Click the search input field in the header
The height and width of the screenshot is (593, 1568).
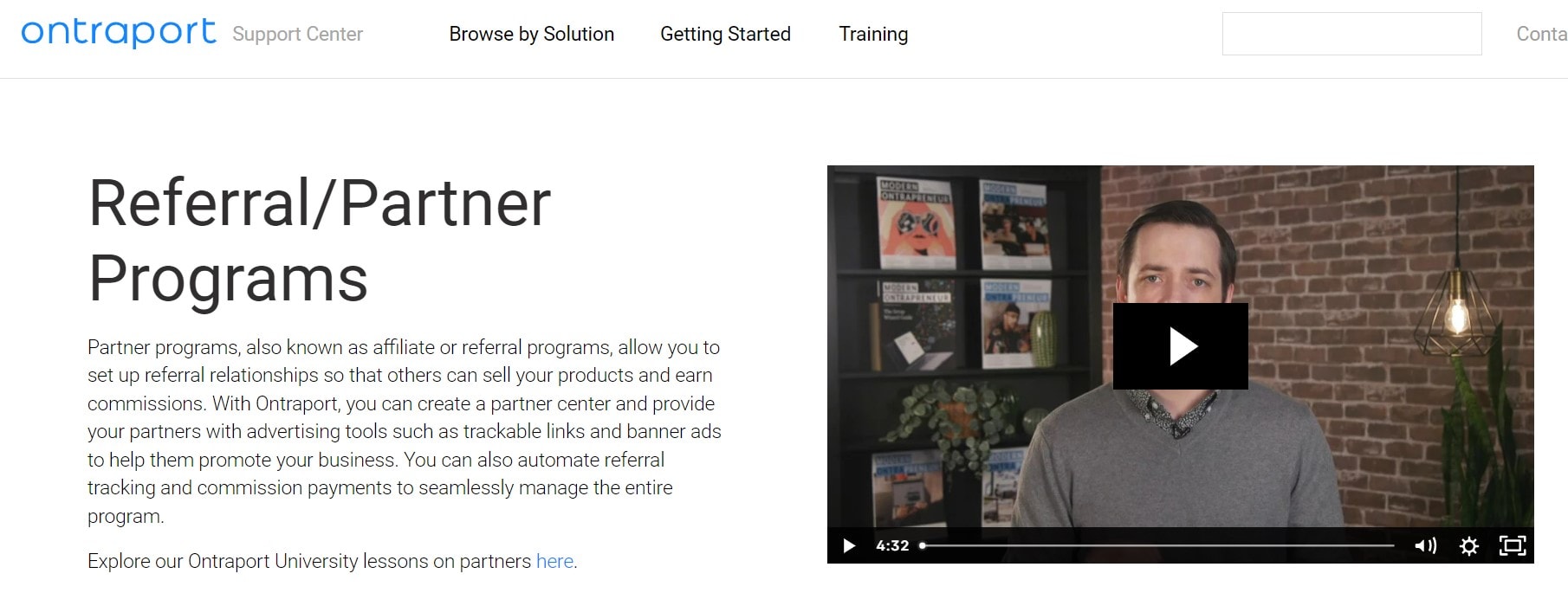tap(1351, 34)
